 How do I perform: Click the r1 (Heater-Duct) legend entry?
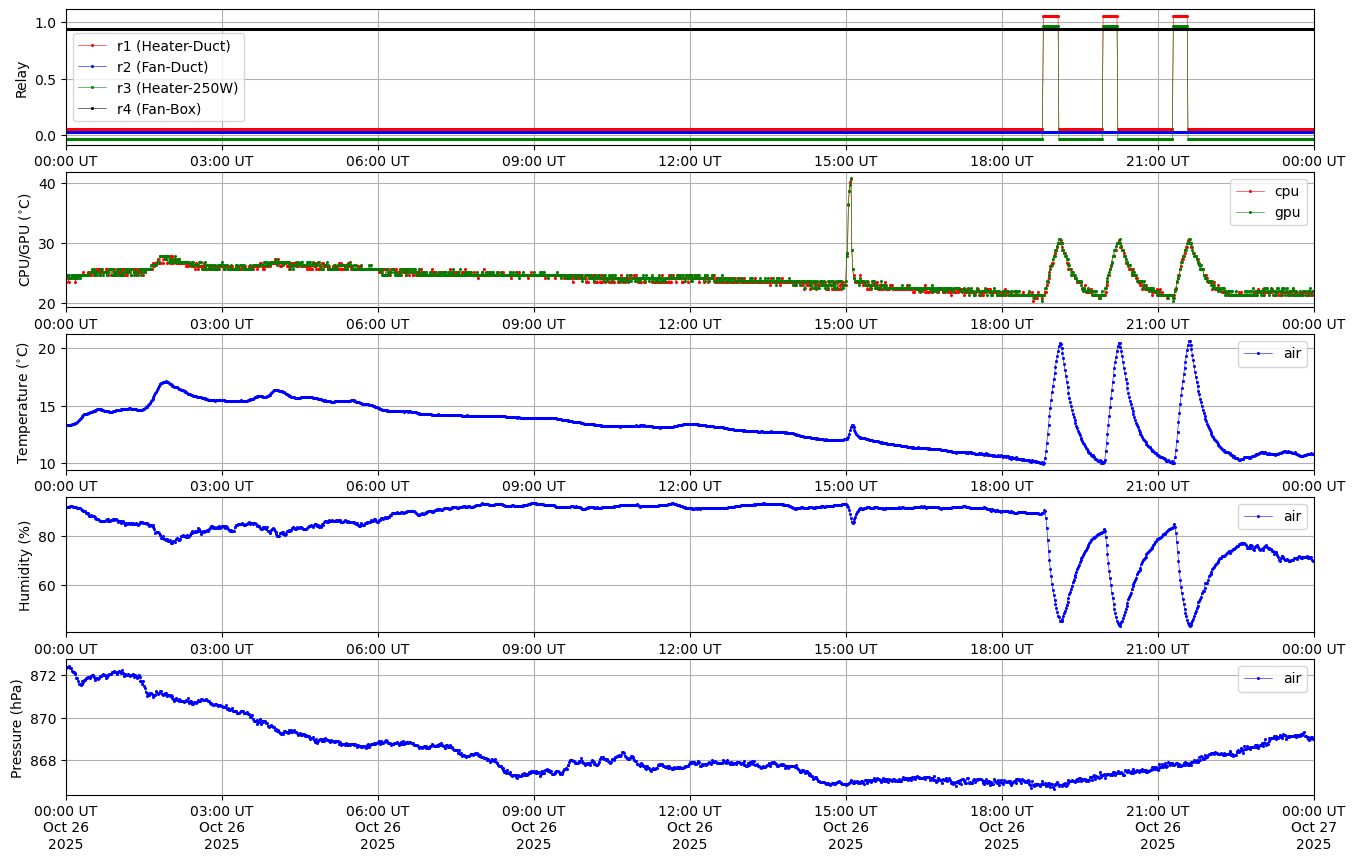pyautogui.click(x=173, y=46)
